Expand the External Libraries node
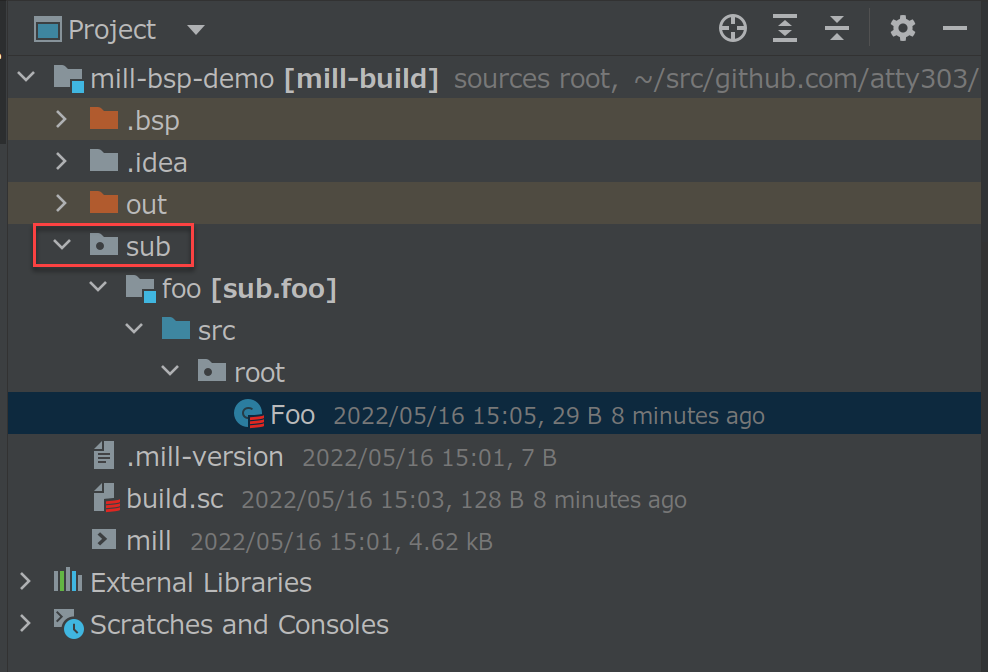Screen dimensions: 988x672 pos(25,582)
